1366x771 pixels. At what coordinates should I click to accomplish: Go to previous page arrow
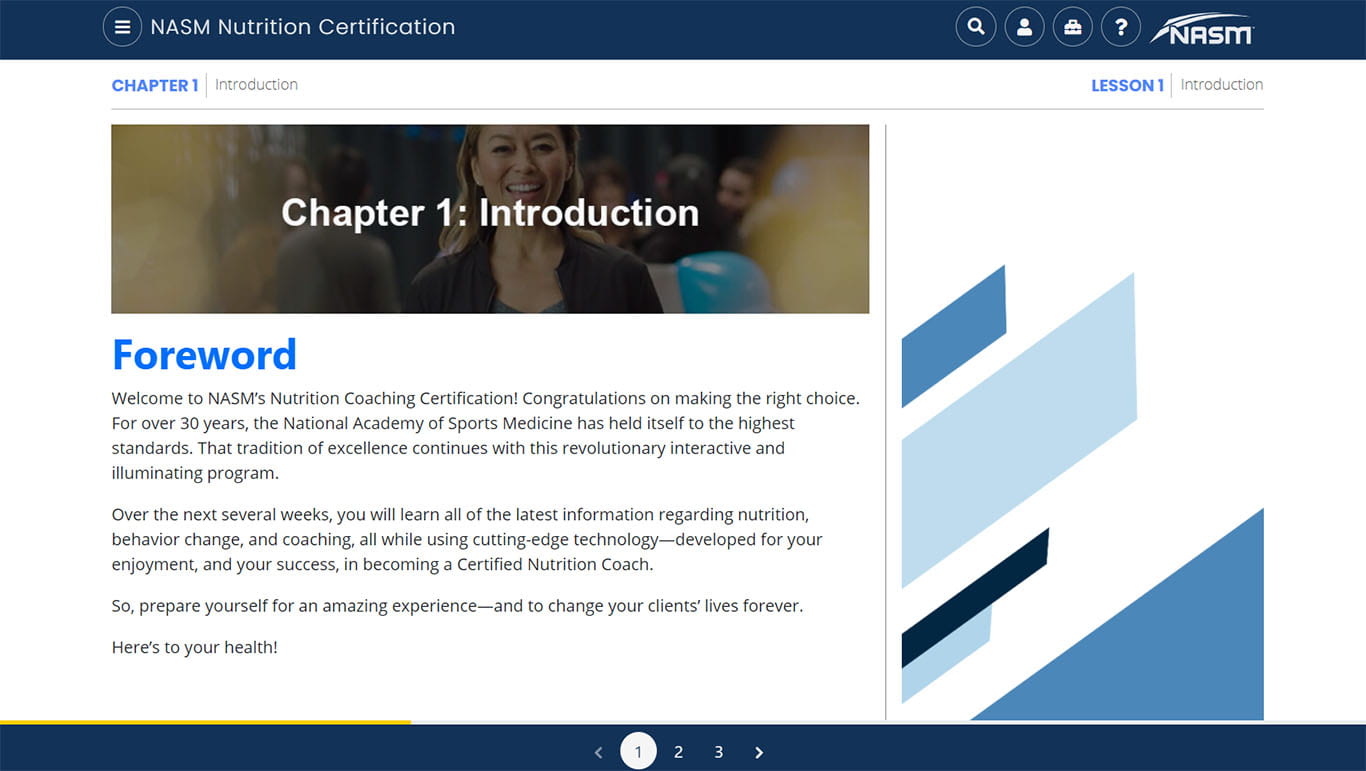click(598, 752)
